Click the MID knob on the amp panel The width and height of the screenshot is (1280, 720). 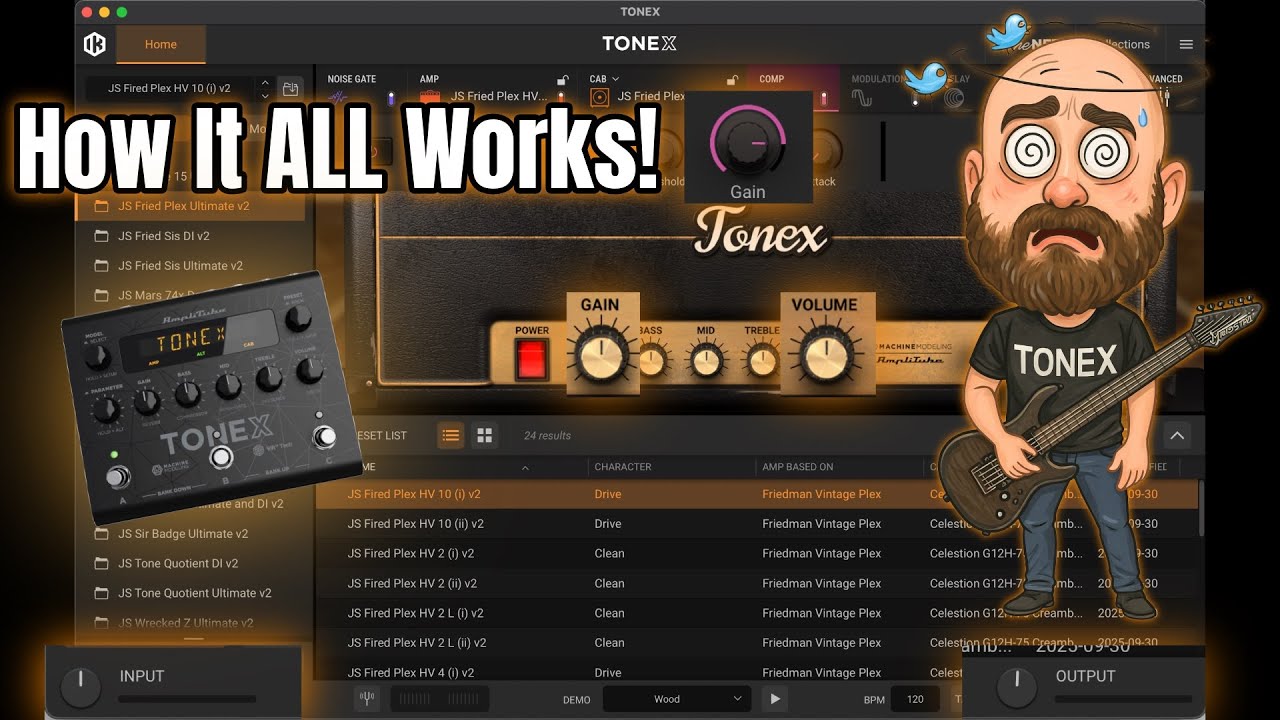pos(707,360)
